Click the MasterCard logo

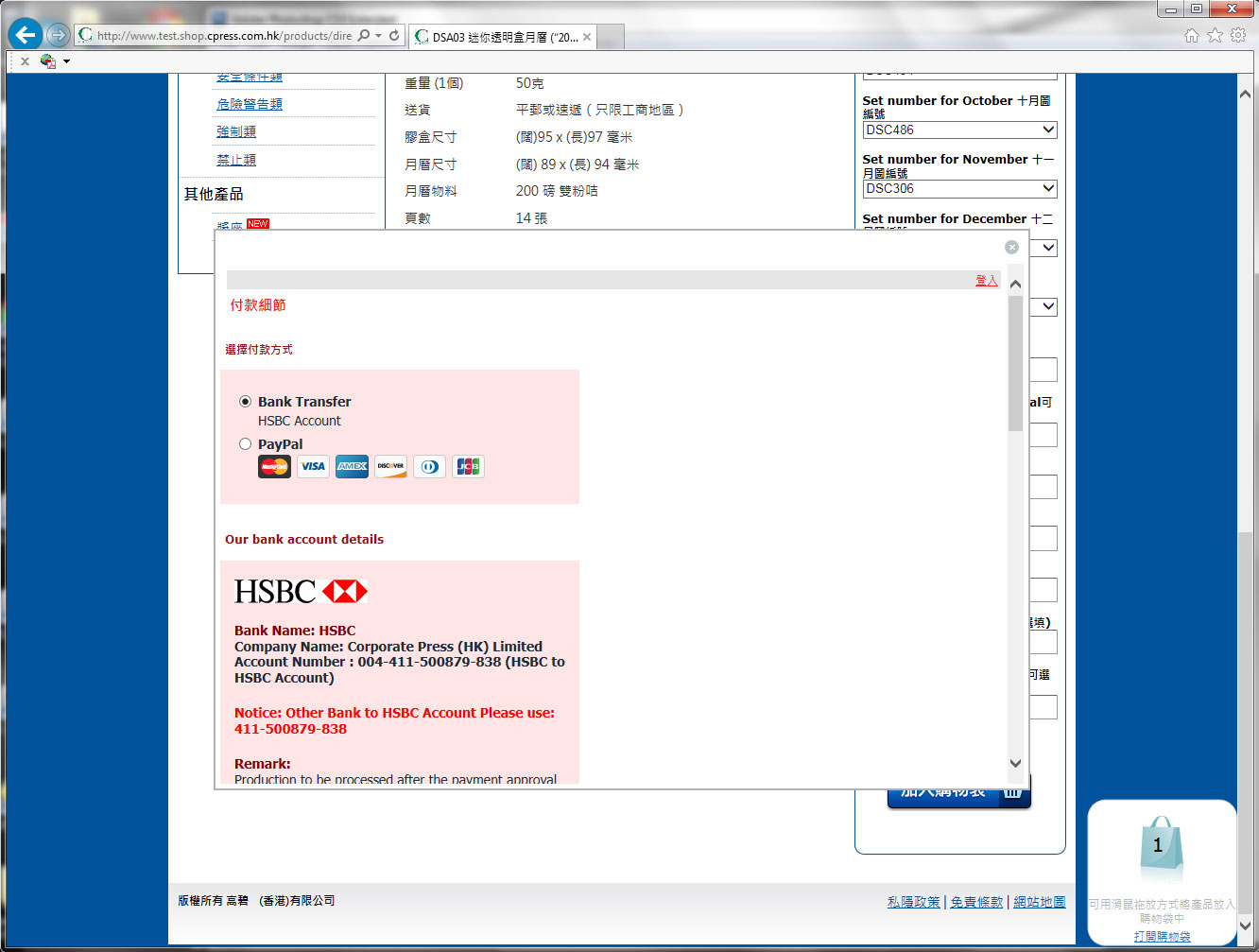pos(274,466)
